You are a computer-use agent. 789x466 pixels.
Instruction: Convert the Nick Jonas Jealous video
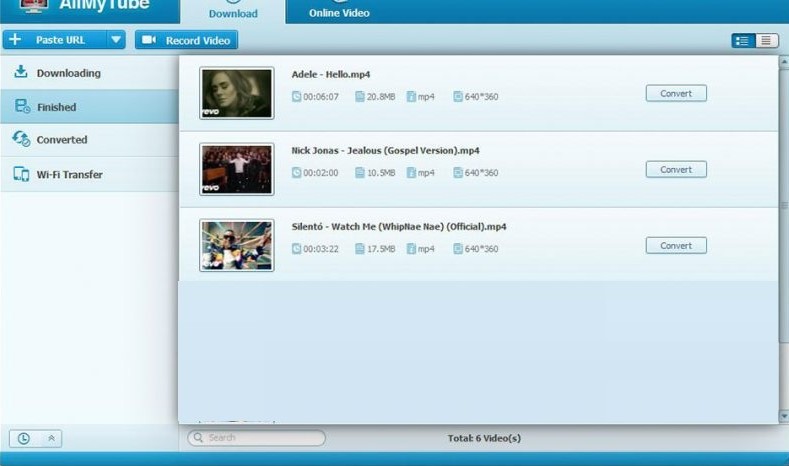tap(676, 170)
